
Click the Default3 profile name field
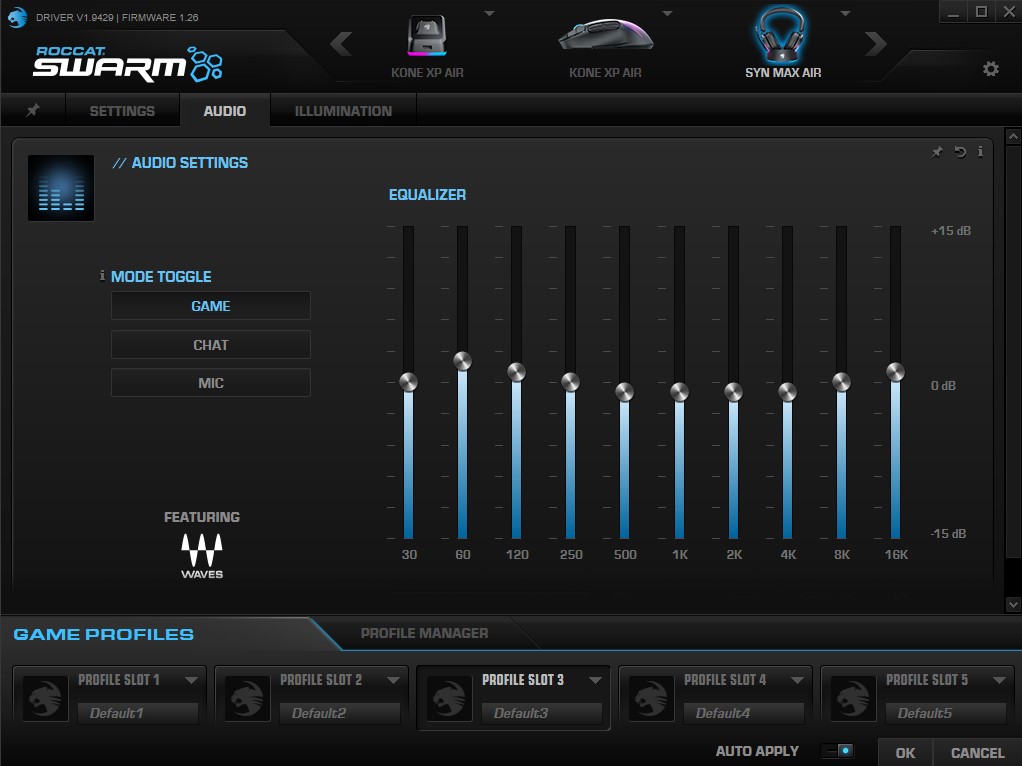(x=542, y=713)
